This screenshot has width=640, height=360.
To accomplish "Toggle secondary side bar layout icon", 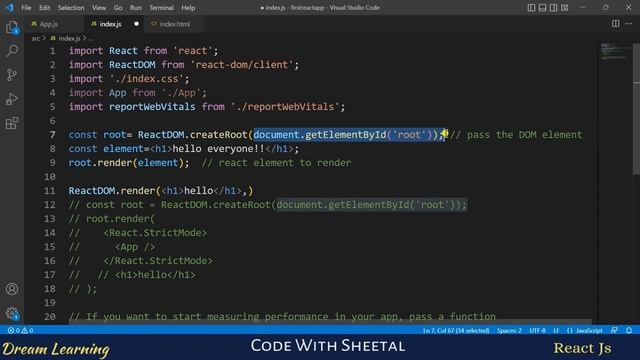I will pyautogui.click(x=553, y=7).
